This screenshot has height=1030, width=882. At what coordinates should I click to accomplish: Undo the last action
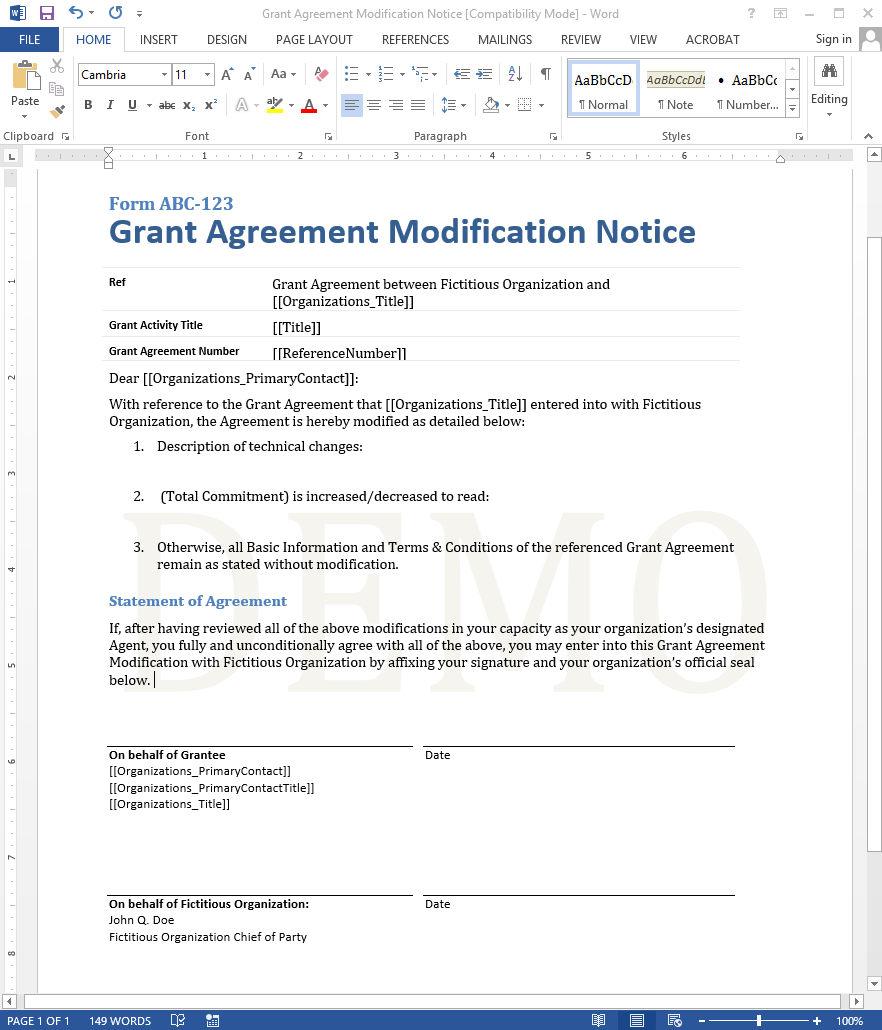pos(76,12)
